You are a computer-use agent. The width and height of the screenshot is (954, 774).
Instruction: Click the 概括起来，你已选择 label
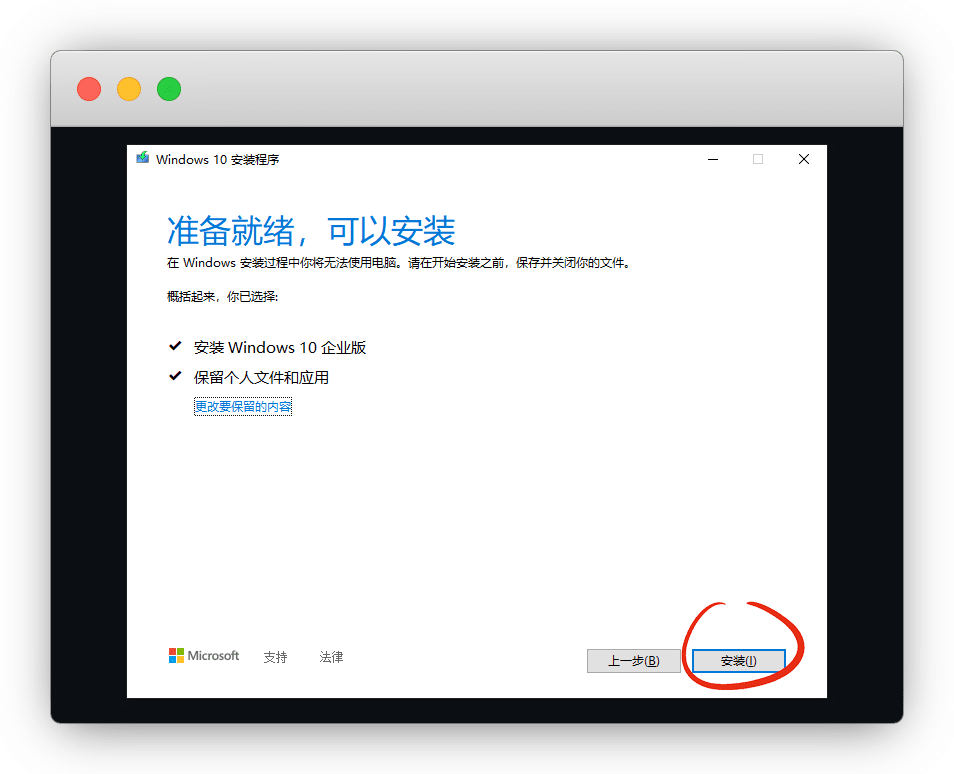222,297
